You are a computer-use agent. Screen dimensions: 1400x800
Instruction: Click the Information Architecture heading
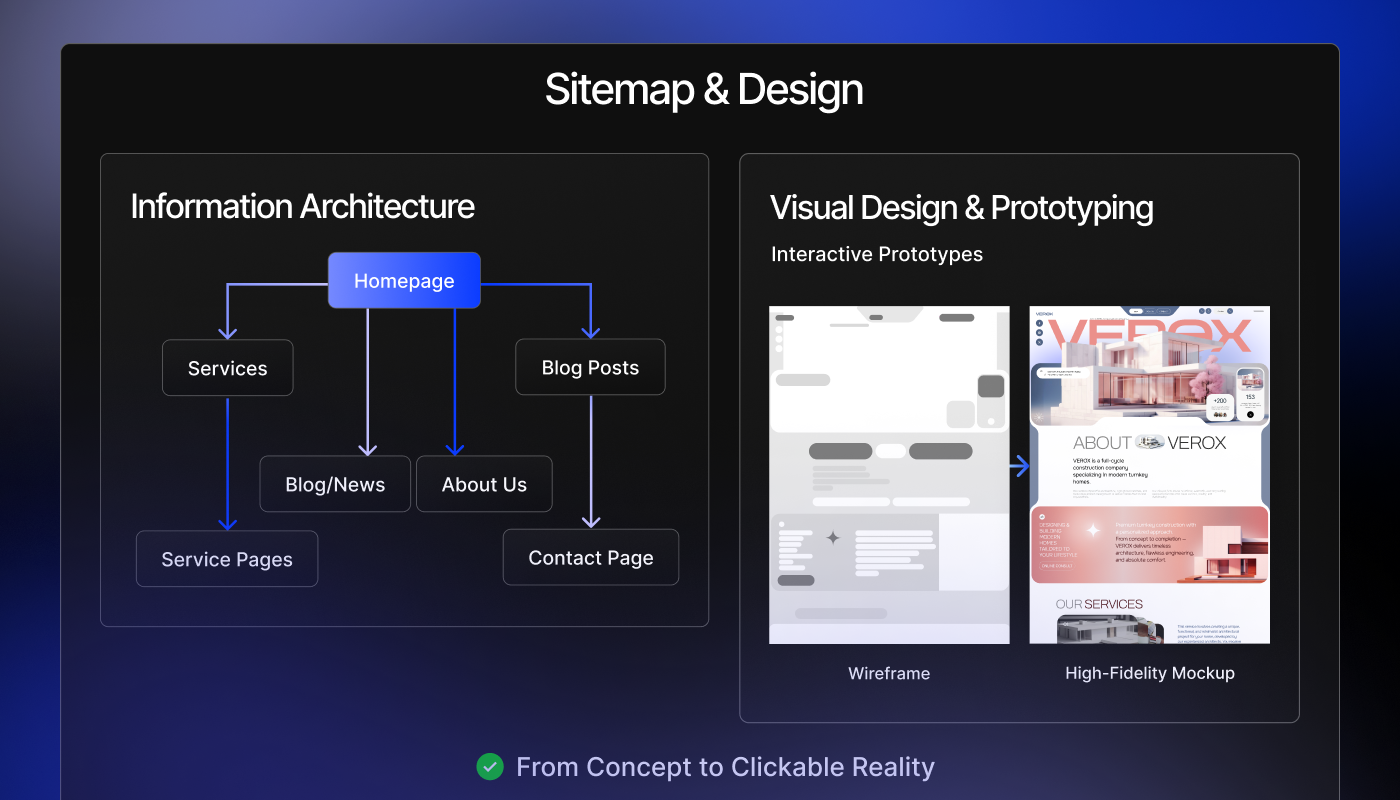pyautogui.click(x=302, y=207)
